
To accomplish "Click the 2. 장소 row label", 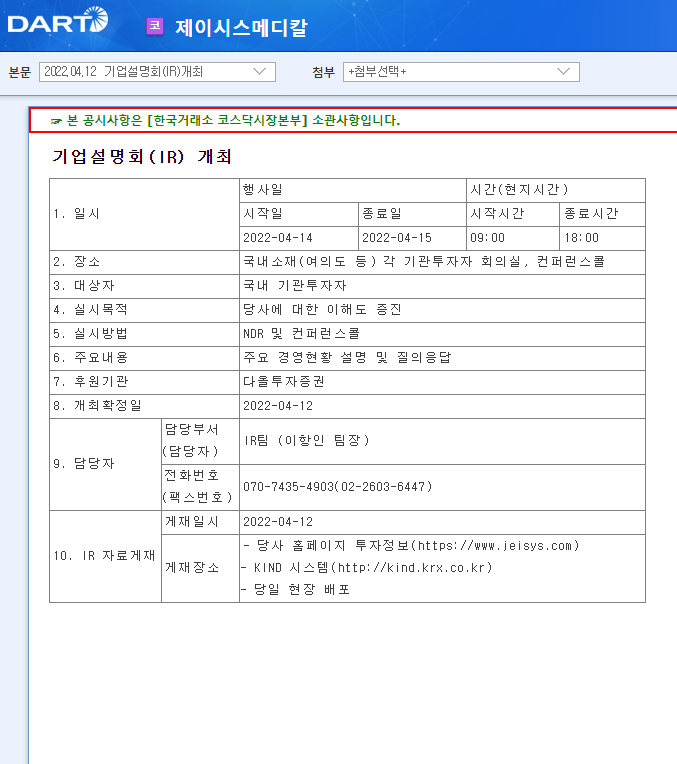I will (144, 262).
